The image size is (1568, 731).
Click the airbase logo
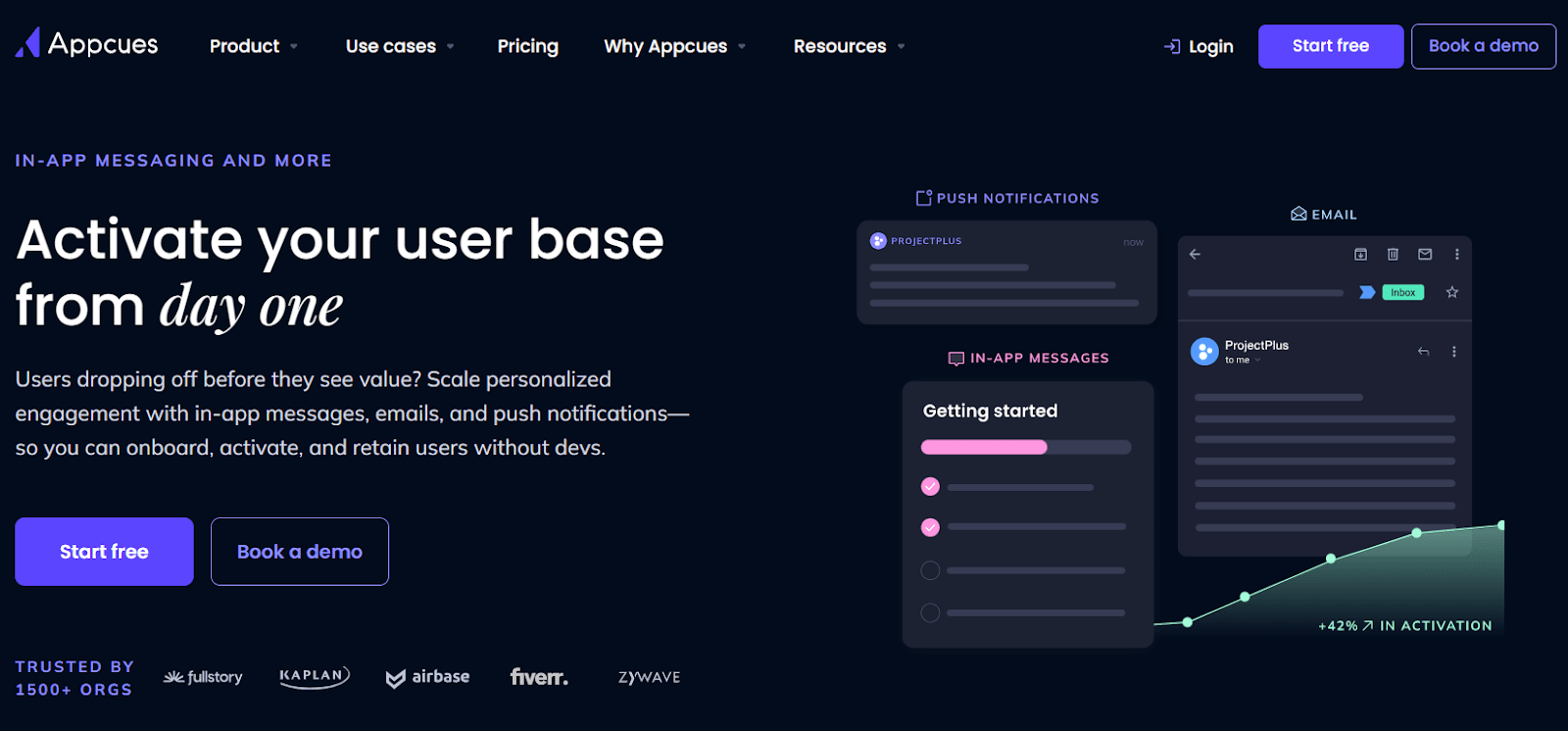pyautogui.click(x=427, y=677)
